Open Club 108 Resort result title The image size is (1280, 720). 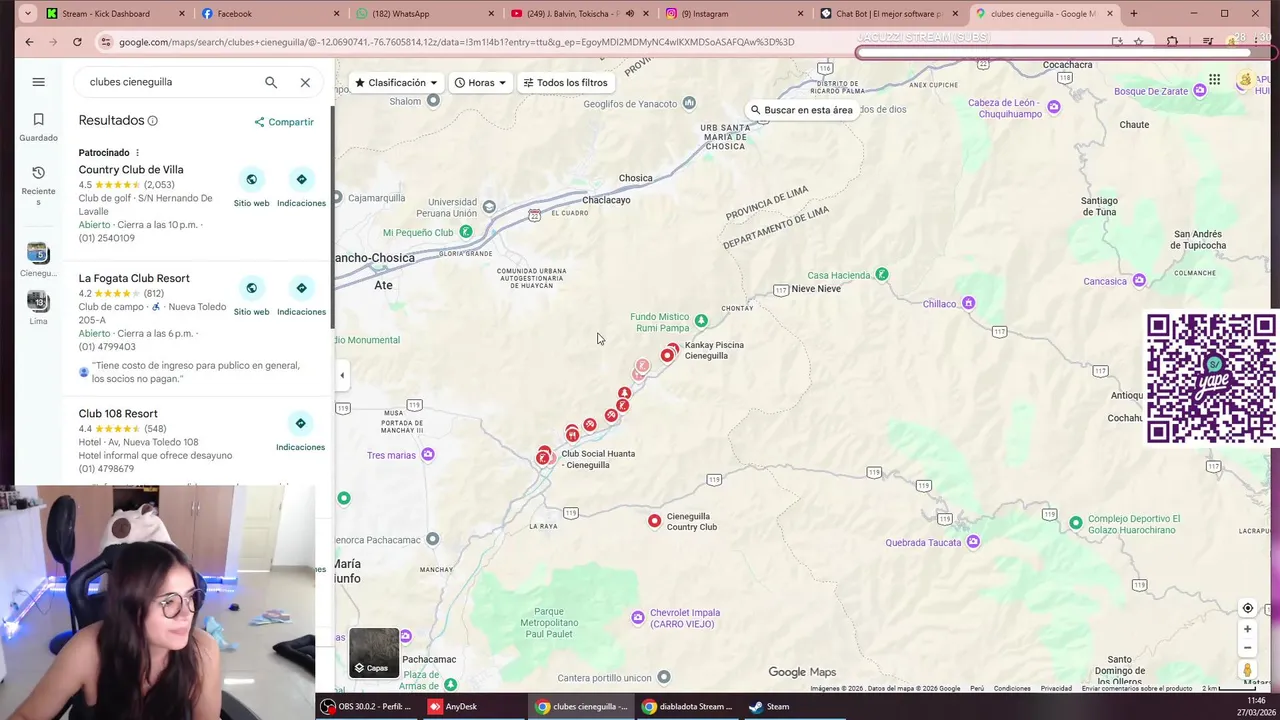118,413
